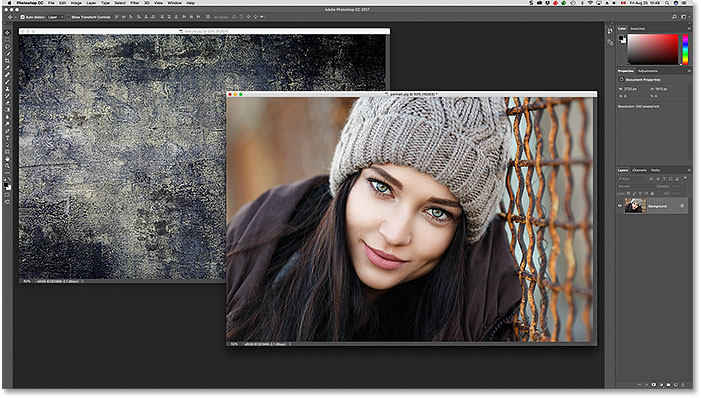
Task: Switch to the Swatches tab
Action: [x=638, y=29]
